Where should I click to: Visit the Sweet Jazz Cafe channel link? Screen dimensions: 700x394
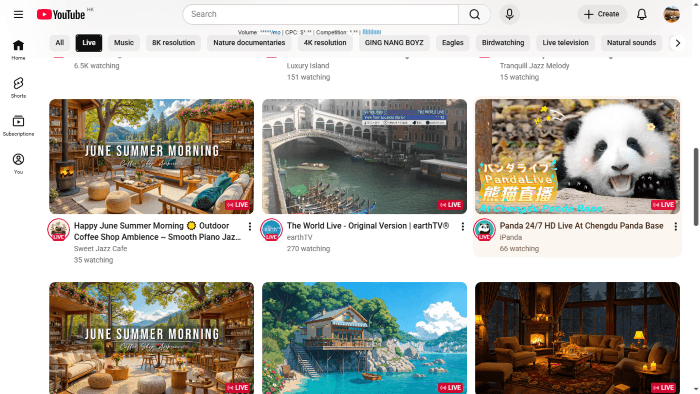click(x=100, y=249)
